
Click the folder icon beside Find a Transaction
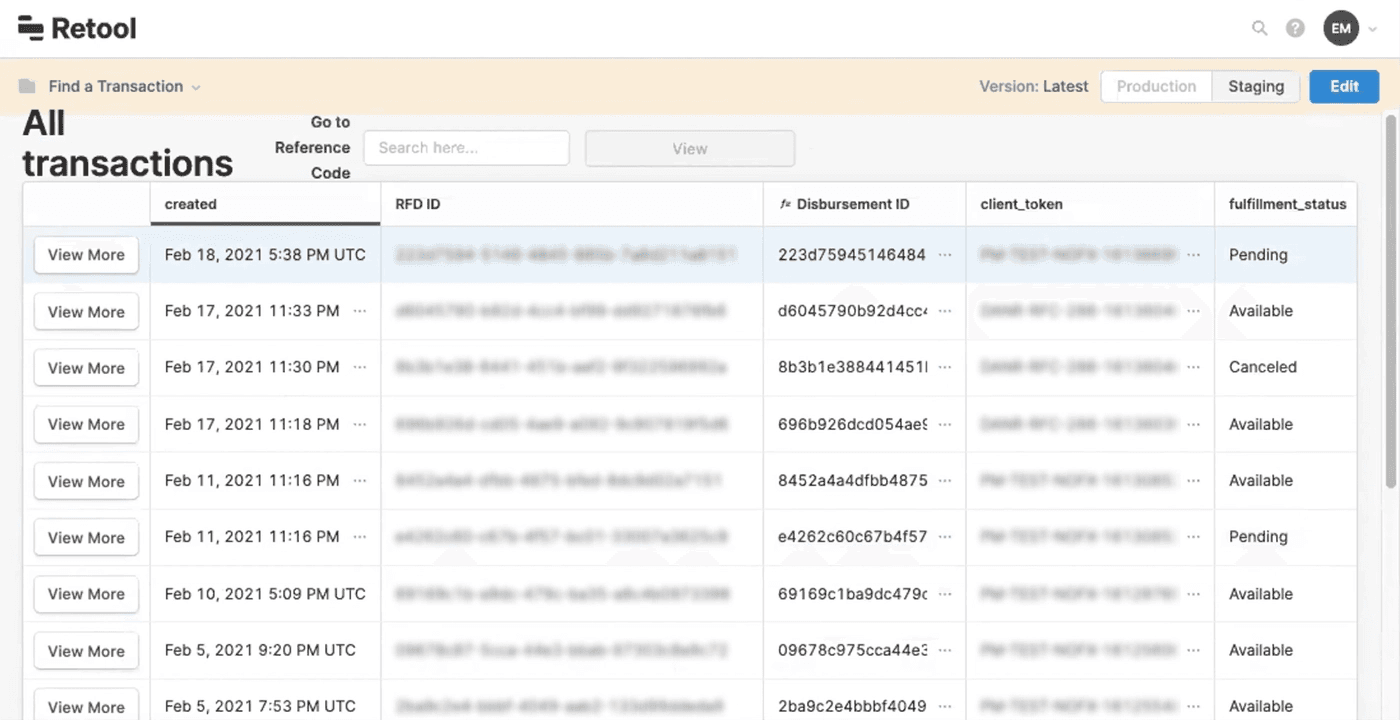25,86
